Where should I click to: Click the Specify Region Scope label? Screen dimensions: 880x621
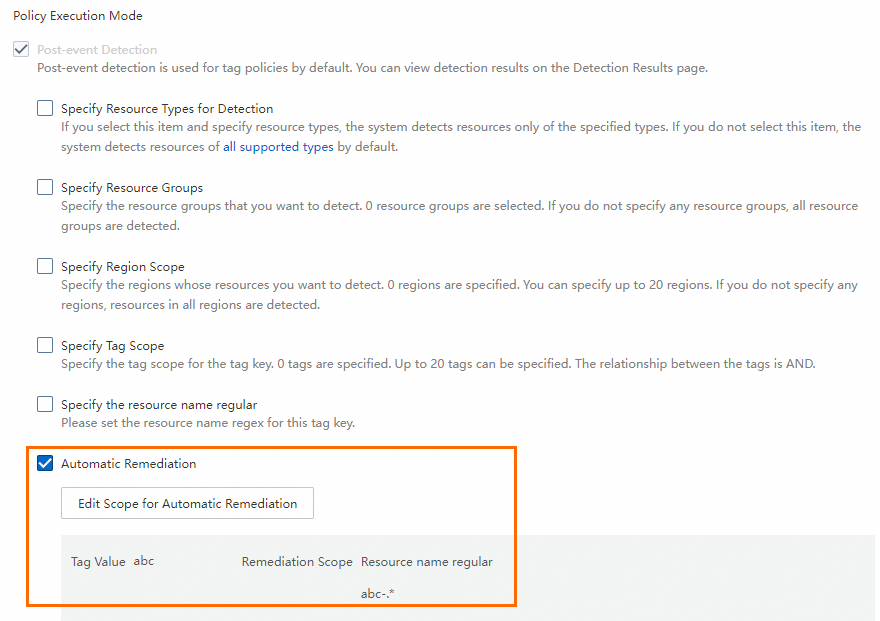[x=123, y=266]
